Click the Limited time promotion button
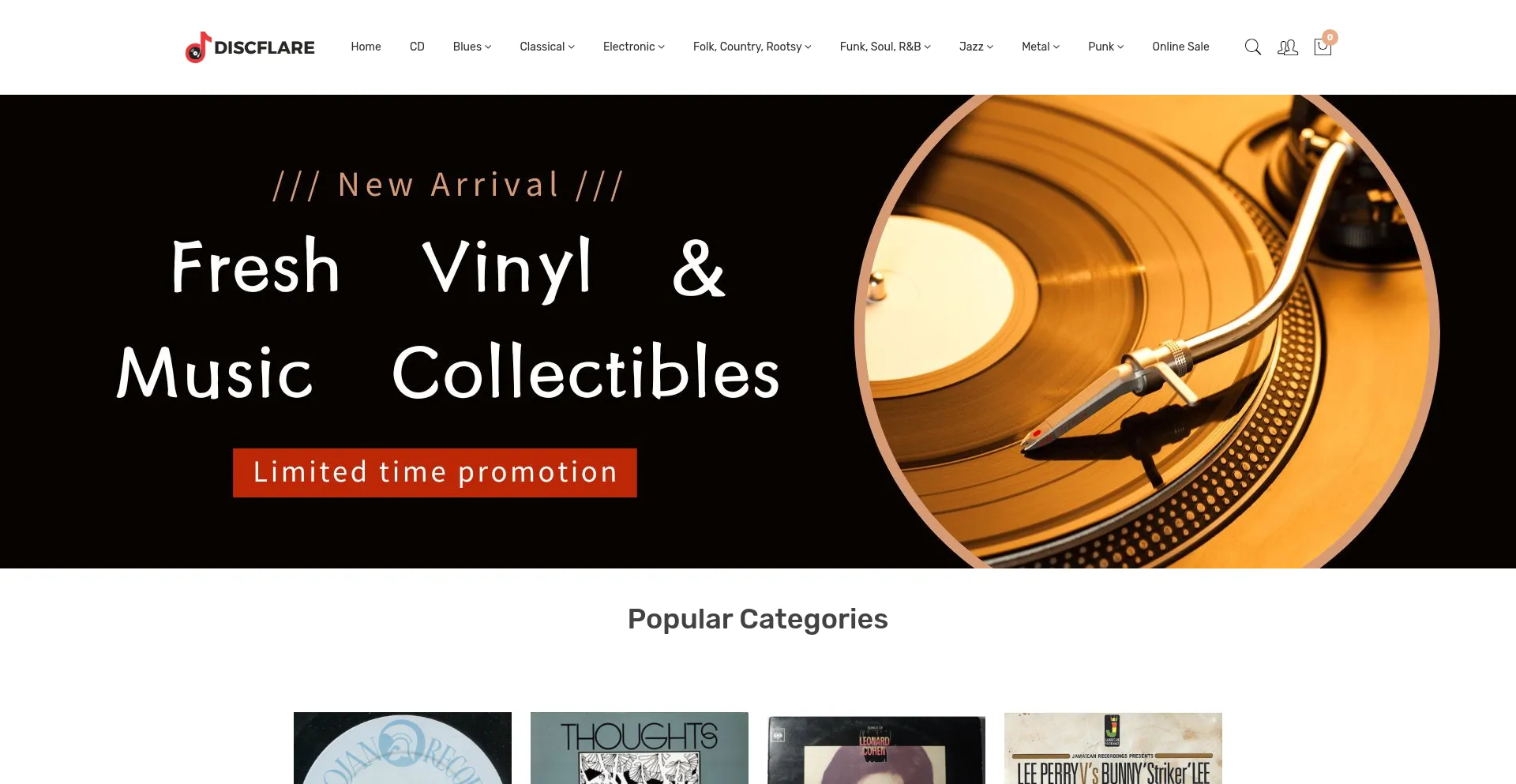The height and width of the screenshot is (784, 1516). pyautogui.click(x=435, y=473)
